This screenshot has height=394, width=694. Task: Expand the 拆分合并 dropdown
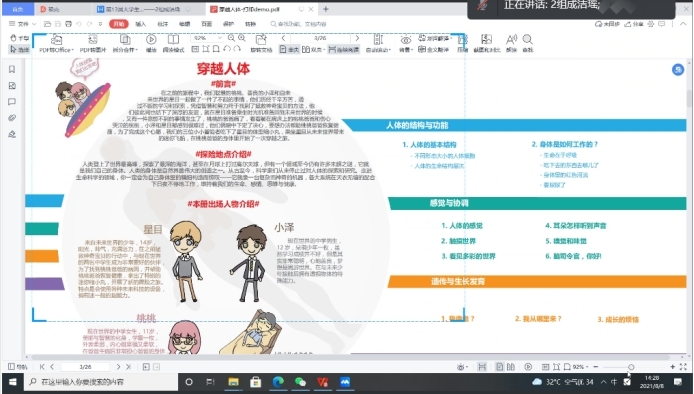click(x=125, y=44)
